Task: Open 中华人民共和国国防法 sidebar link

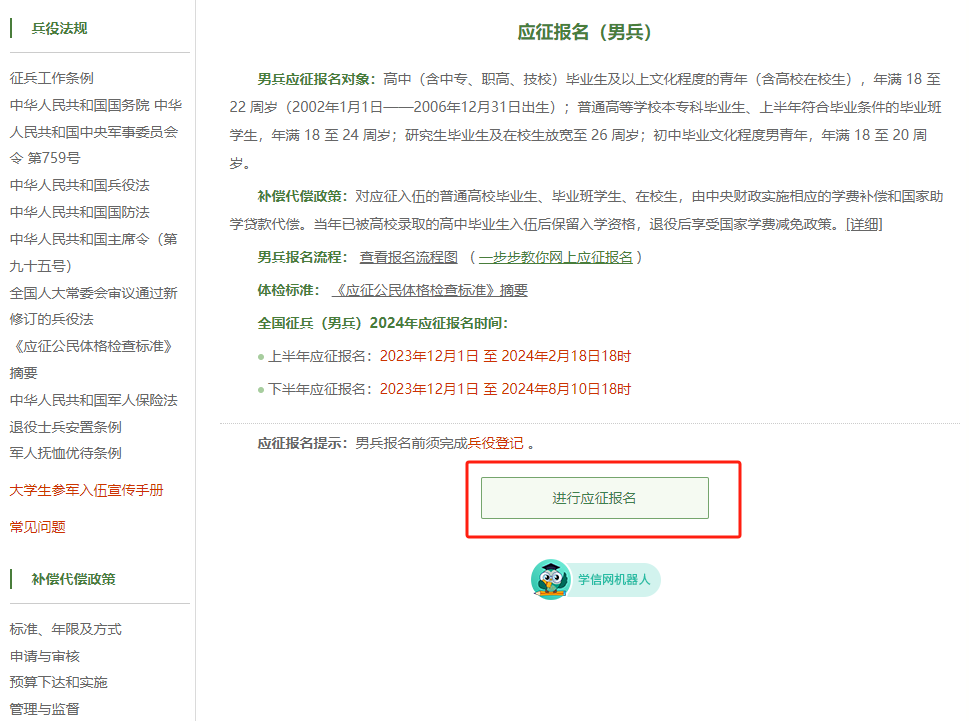Action: [x=80, y=212]
